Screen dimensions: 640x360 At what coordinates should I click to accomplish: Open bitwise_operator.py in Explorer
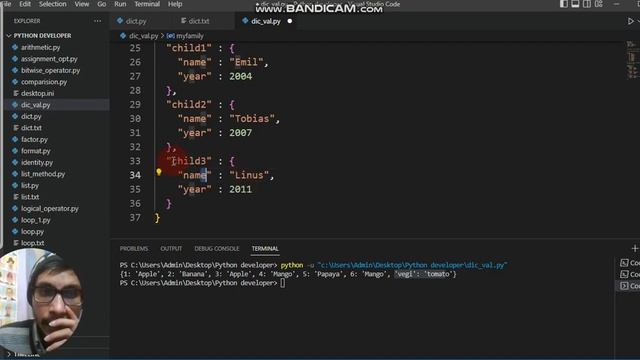coord(50,70)
